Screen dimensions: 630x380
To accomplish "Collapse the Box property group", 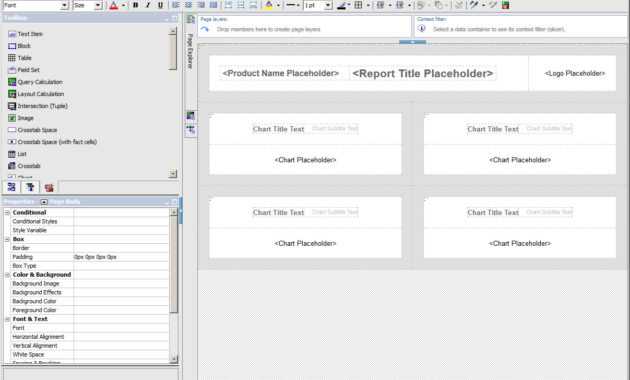I will click(7, 239).
